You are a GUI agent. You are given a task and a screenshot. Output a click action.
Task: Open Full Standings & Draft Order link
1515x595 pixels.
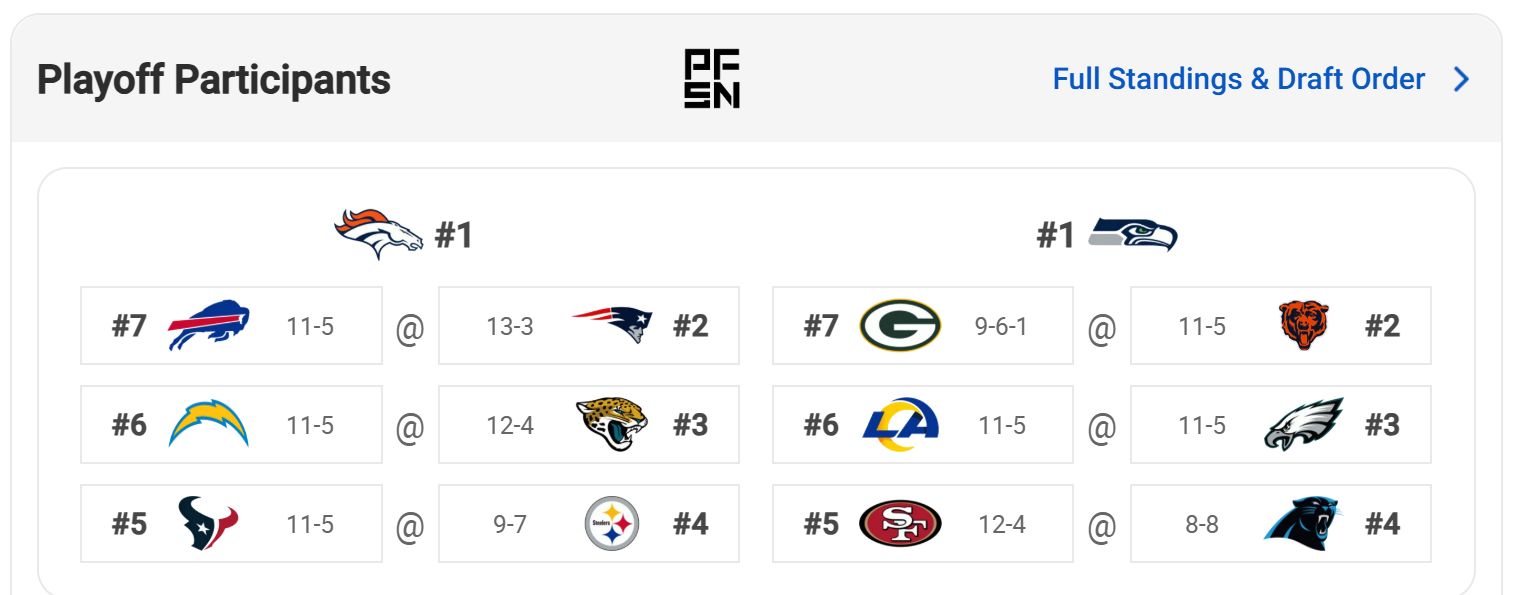1238,79
